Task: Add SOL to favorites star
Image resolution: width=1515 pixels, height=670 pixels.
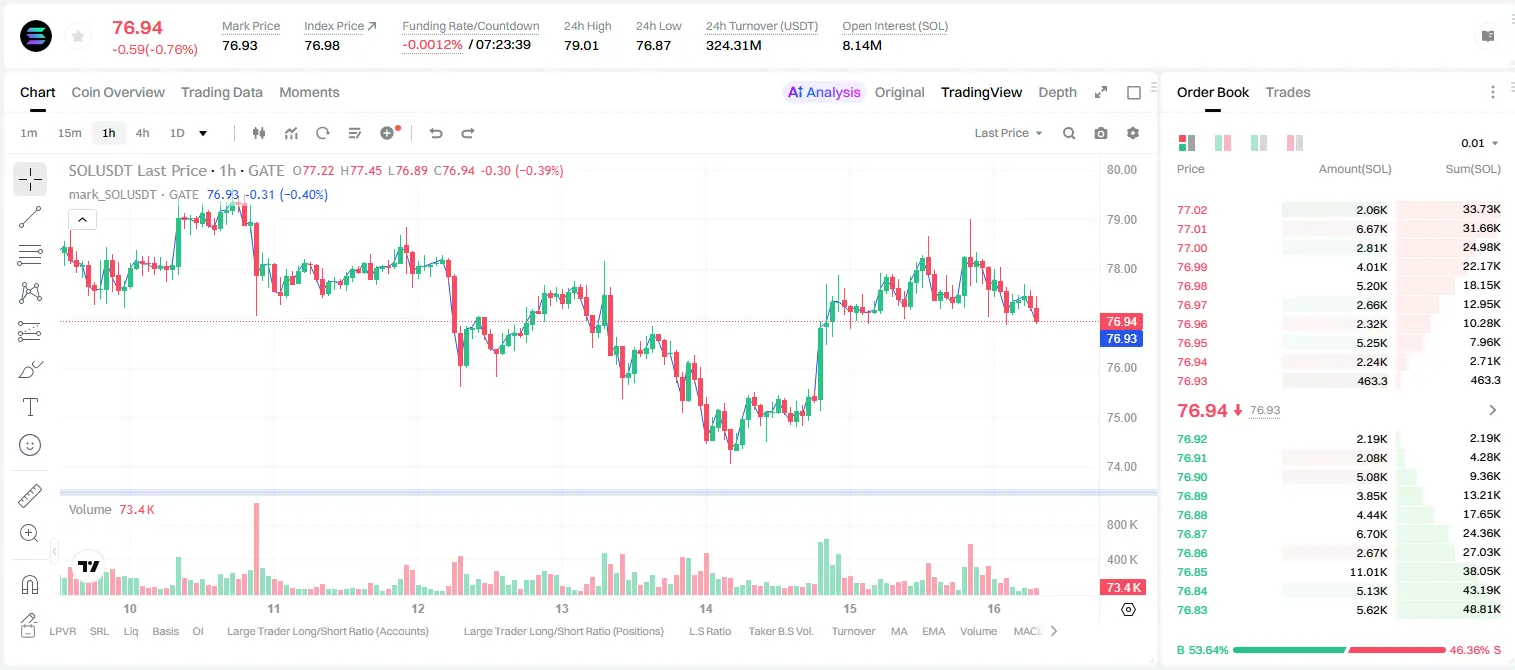Action: [x=77, y=36]
